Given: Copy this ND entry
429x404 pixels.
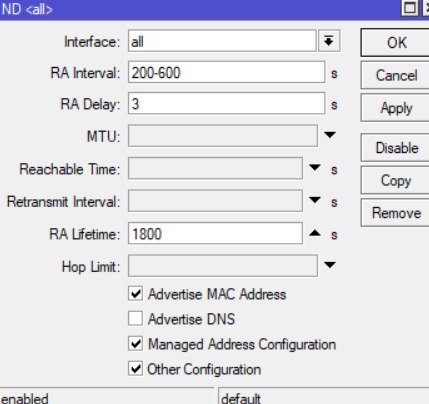Looking at the screenshot, I should [395, 180].
